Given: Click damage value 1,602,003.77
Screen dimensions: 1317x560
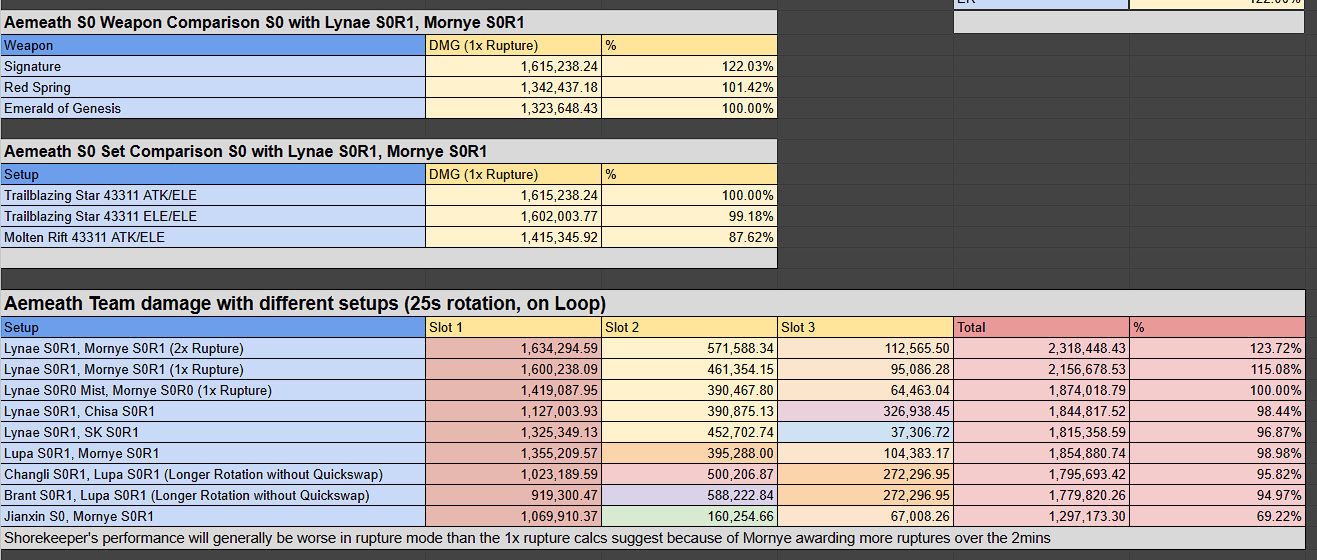Looking at the screenshot, I should point(514,216).
